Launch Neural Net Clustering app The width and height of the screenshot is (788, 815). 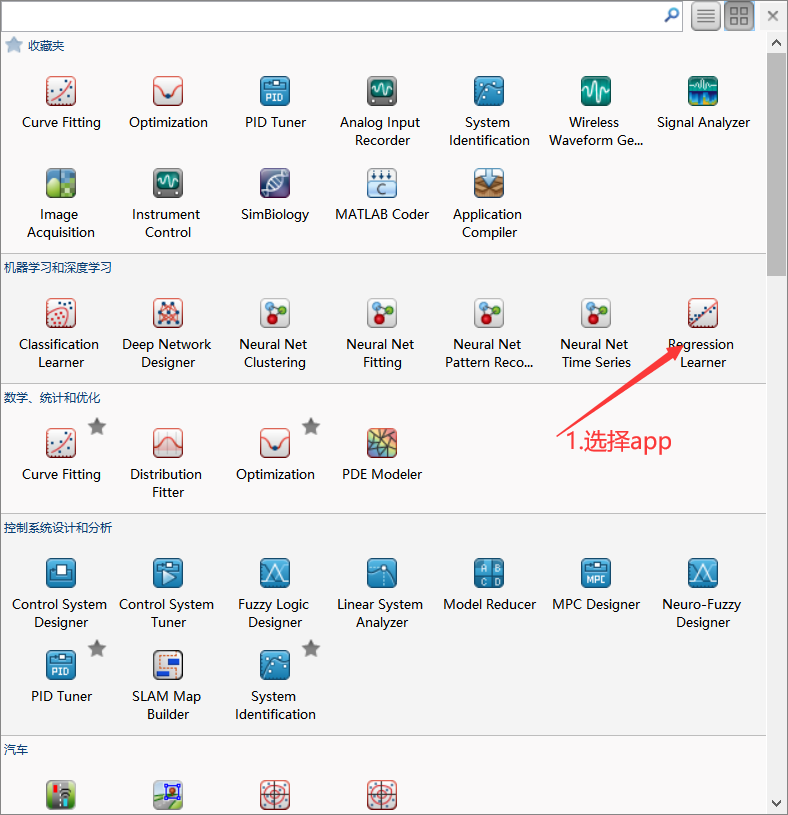tap(275, 334)
